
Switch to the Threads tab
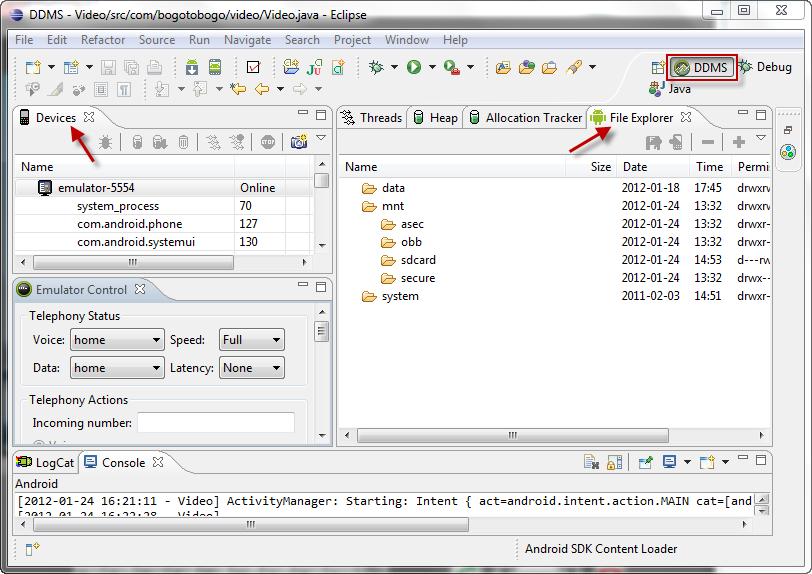coord(372,118)
